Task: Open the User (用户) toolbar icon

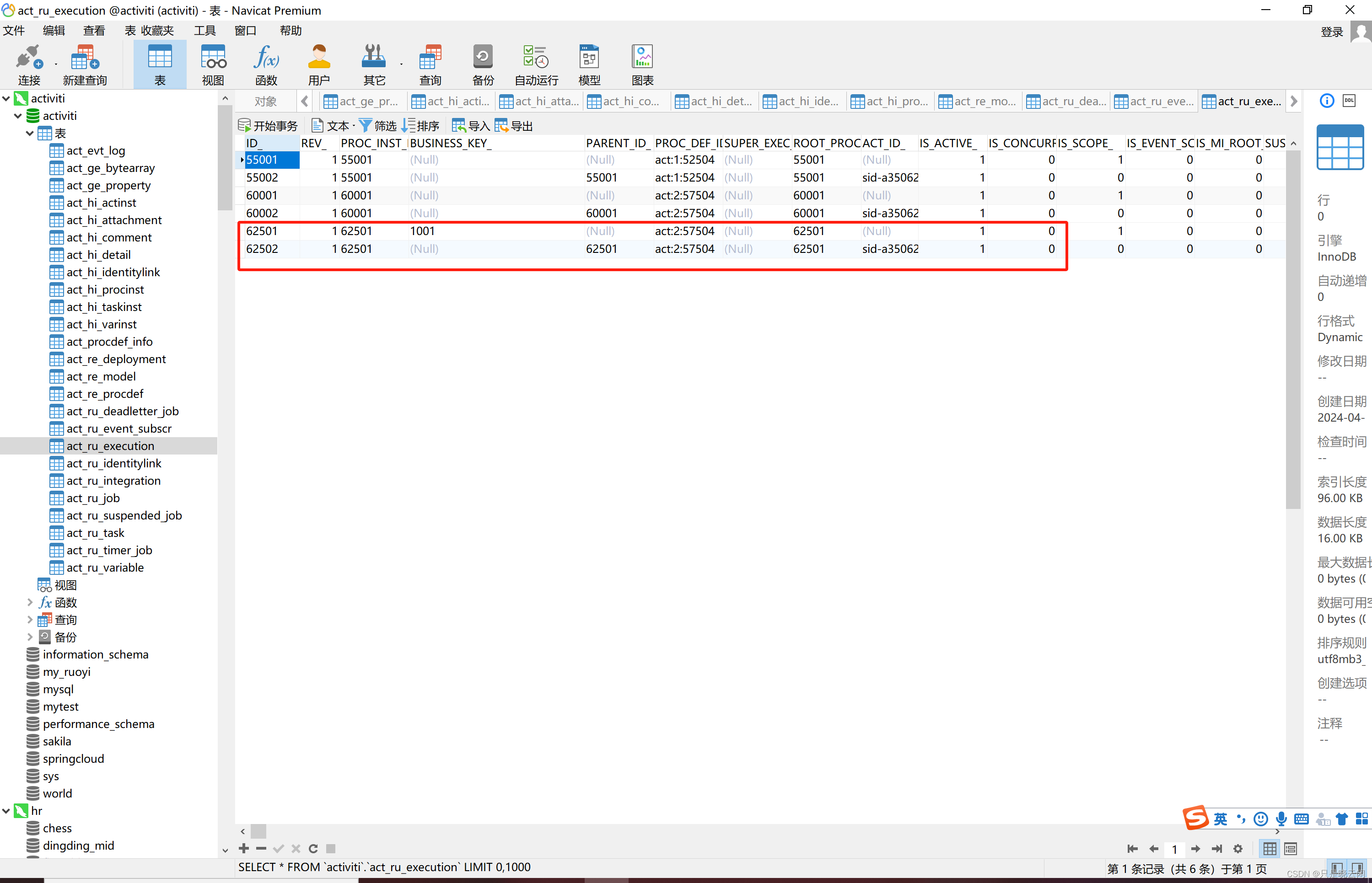Action: (319, 64)
